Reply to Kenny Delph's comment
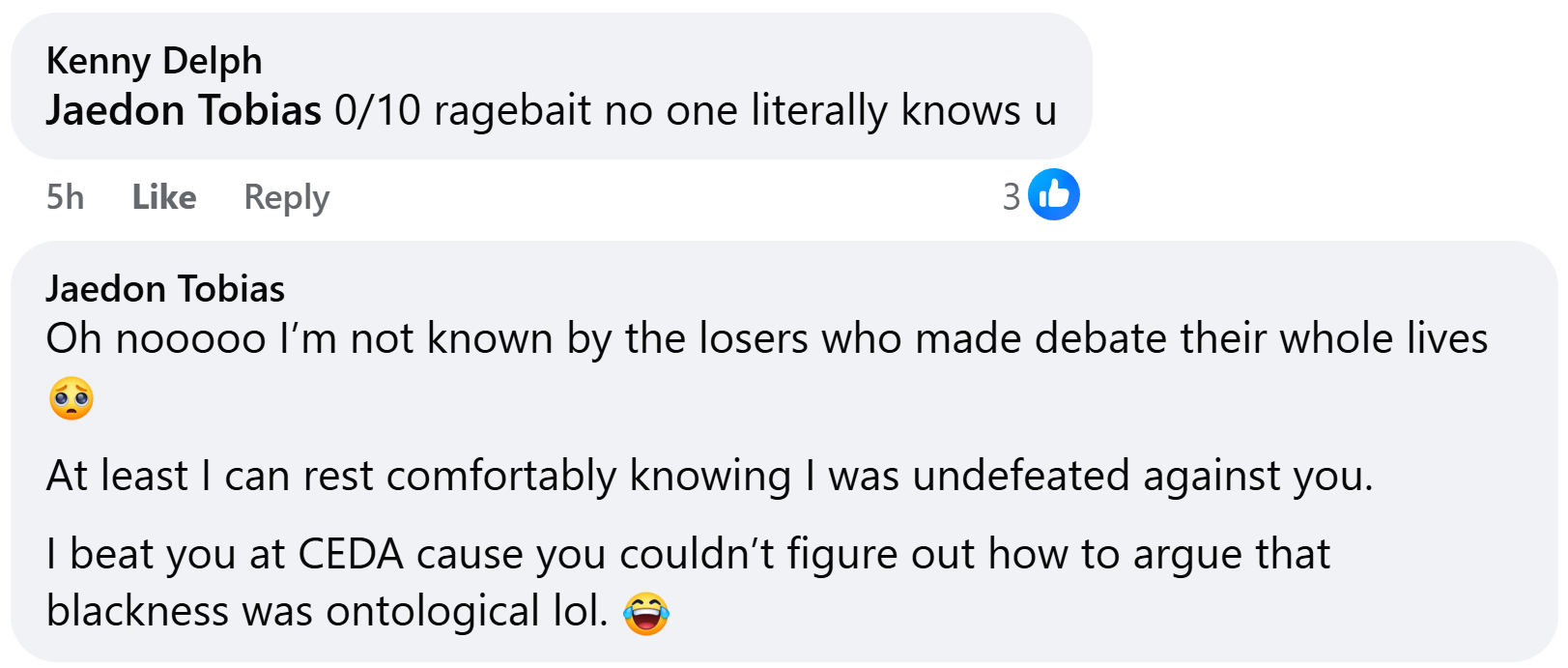Viewport: 1568px width, 668px height. [286, 197]
